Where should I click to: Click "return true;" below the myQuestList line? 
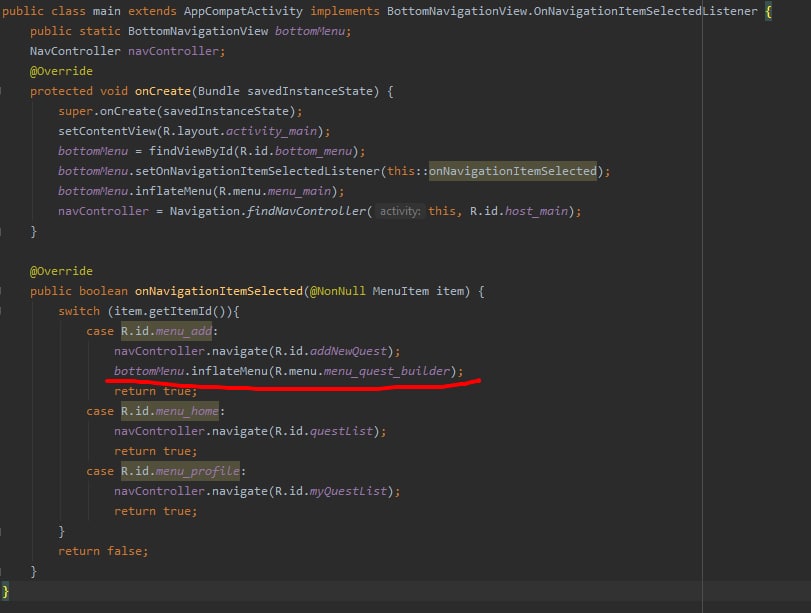[x=156, y=512]
